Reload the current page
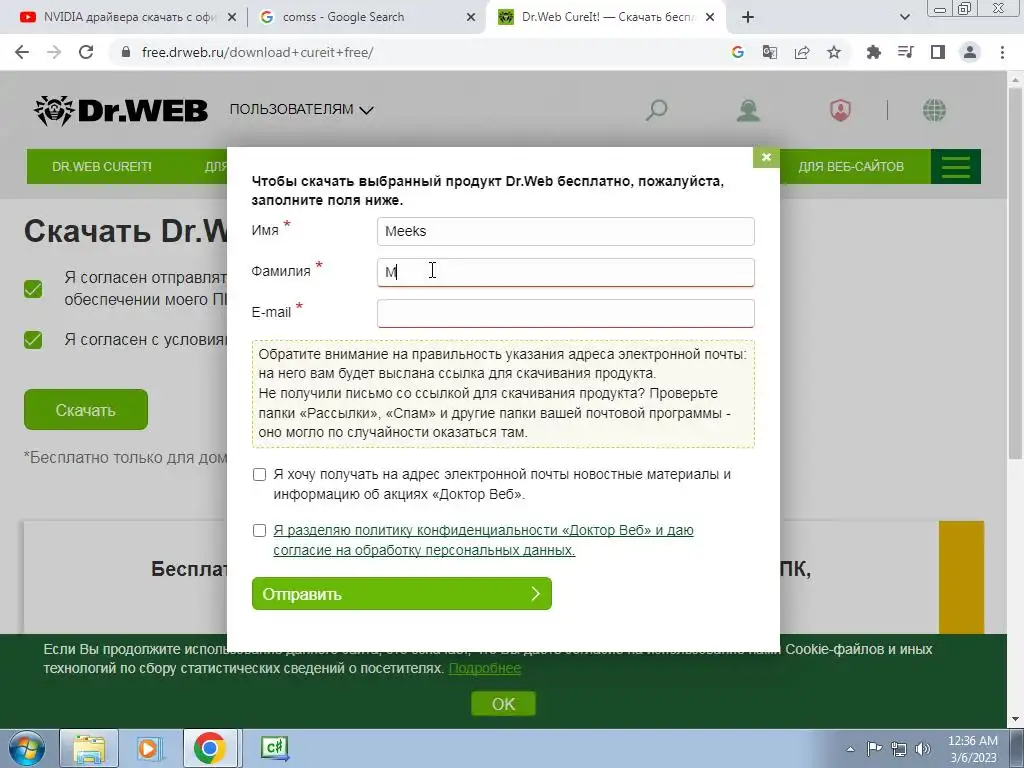The width and height of the screenshot is (1024, 768). pyautogui.click(x=86, y=52)
